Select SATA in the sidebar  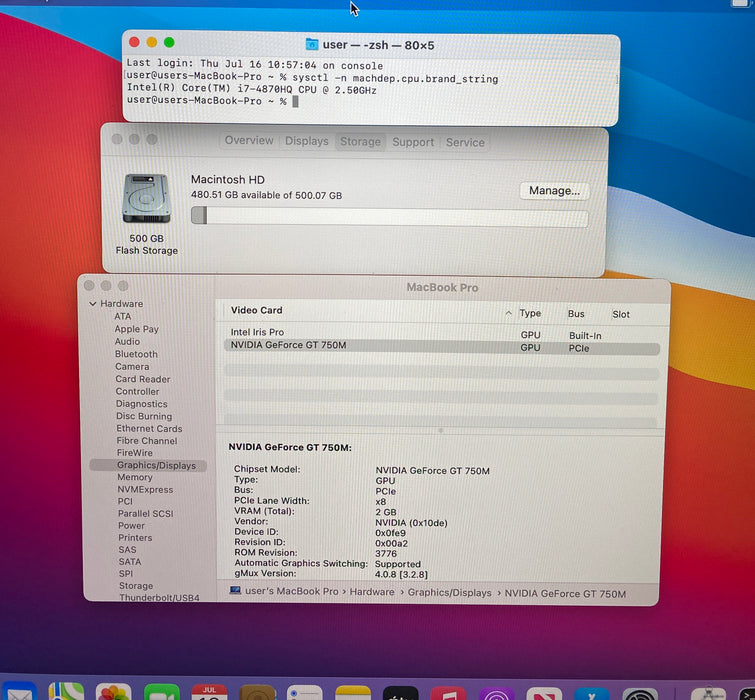[x=130, y=561]
